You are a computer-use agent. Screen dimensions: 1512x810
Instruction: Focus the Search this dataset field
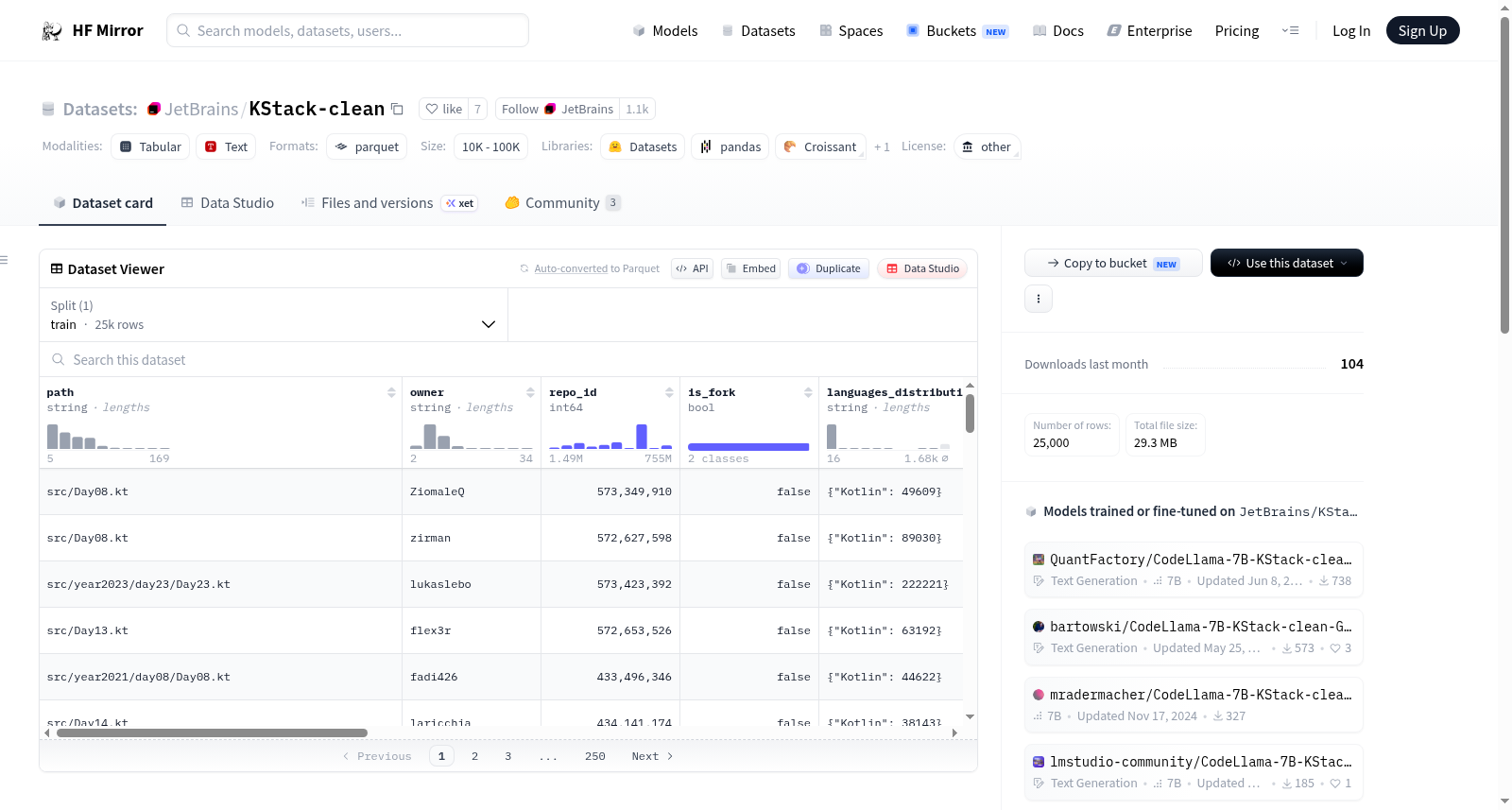point(508,359)
